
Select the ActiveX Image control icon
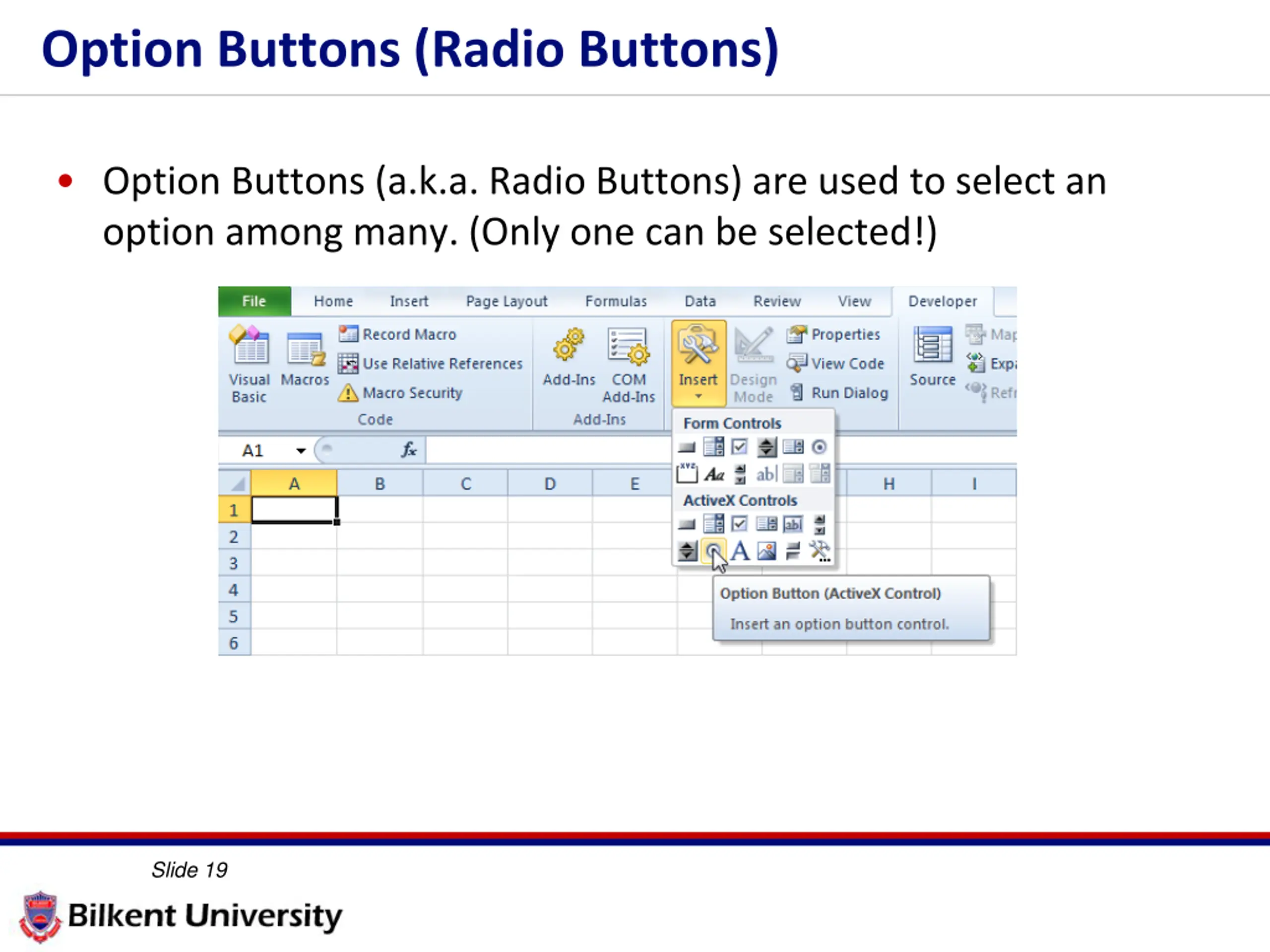(x=766, y=551)
